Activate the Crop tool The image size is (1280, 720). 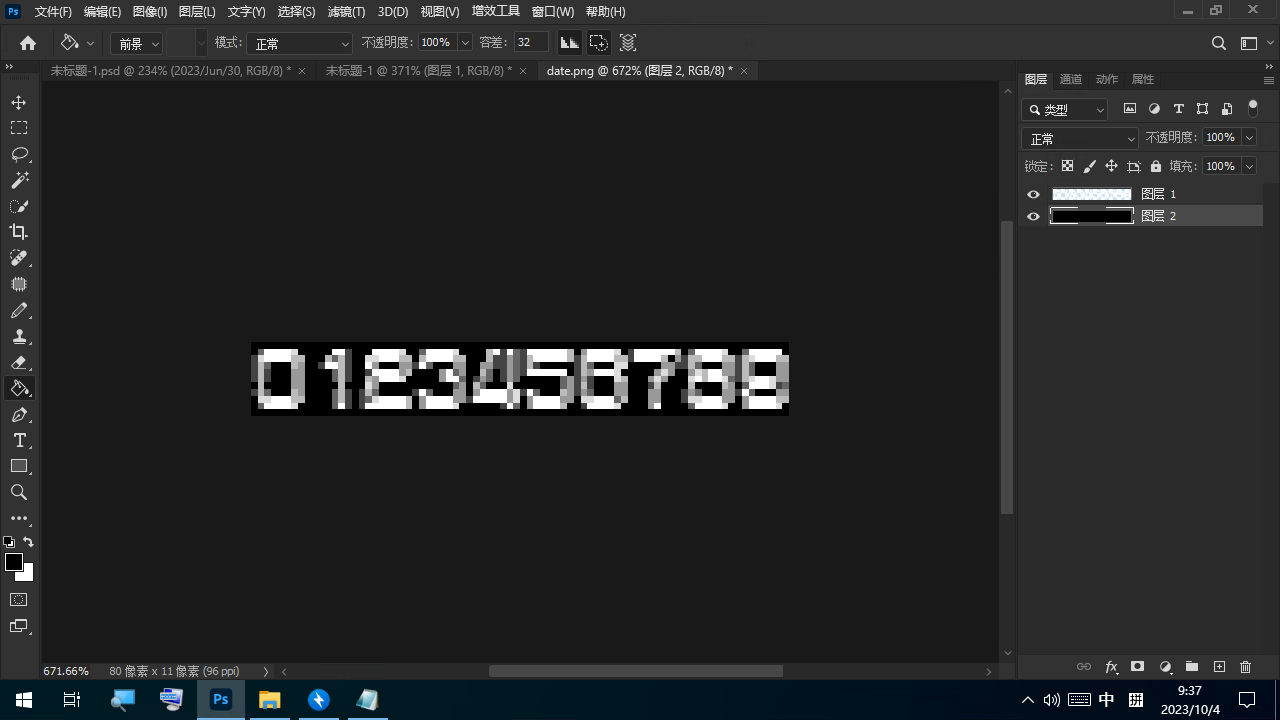coord(19,232)
